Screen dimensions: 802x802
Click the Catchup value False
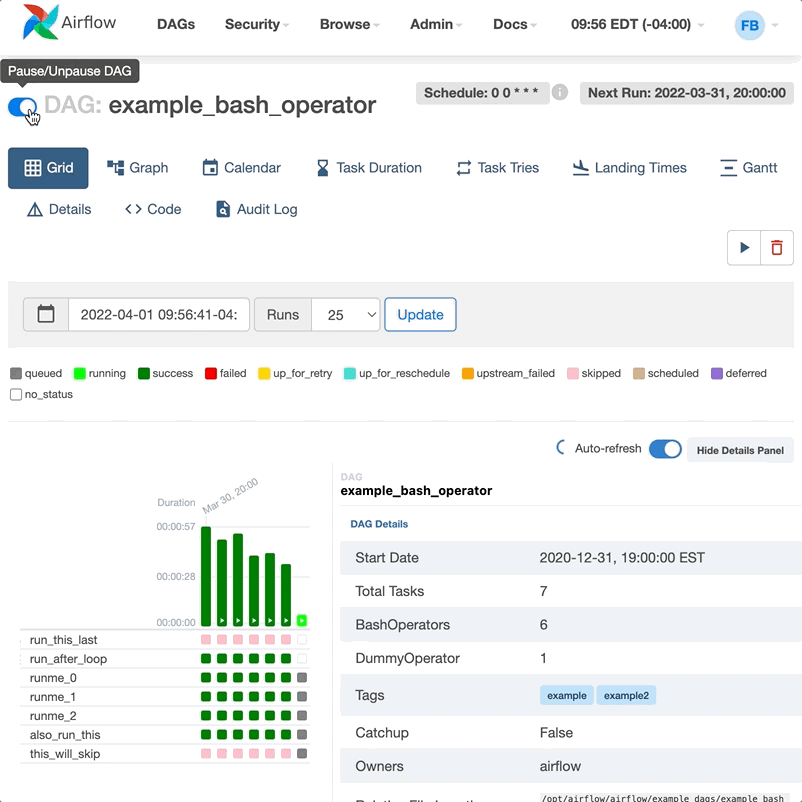pos(556,732)
